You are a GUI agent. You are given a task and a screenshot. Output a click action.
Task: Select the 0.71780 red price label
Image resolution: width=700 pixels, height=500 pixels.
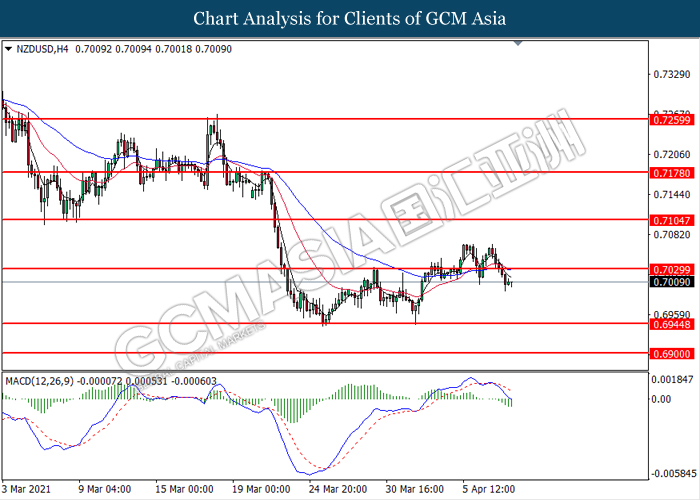click(668, 172)
